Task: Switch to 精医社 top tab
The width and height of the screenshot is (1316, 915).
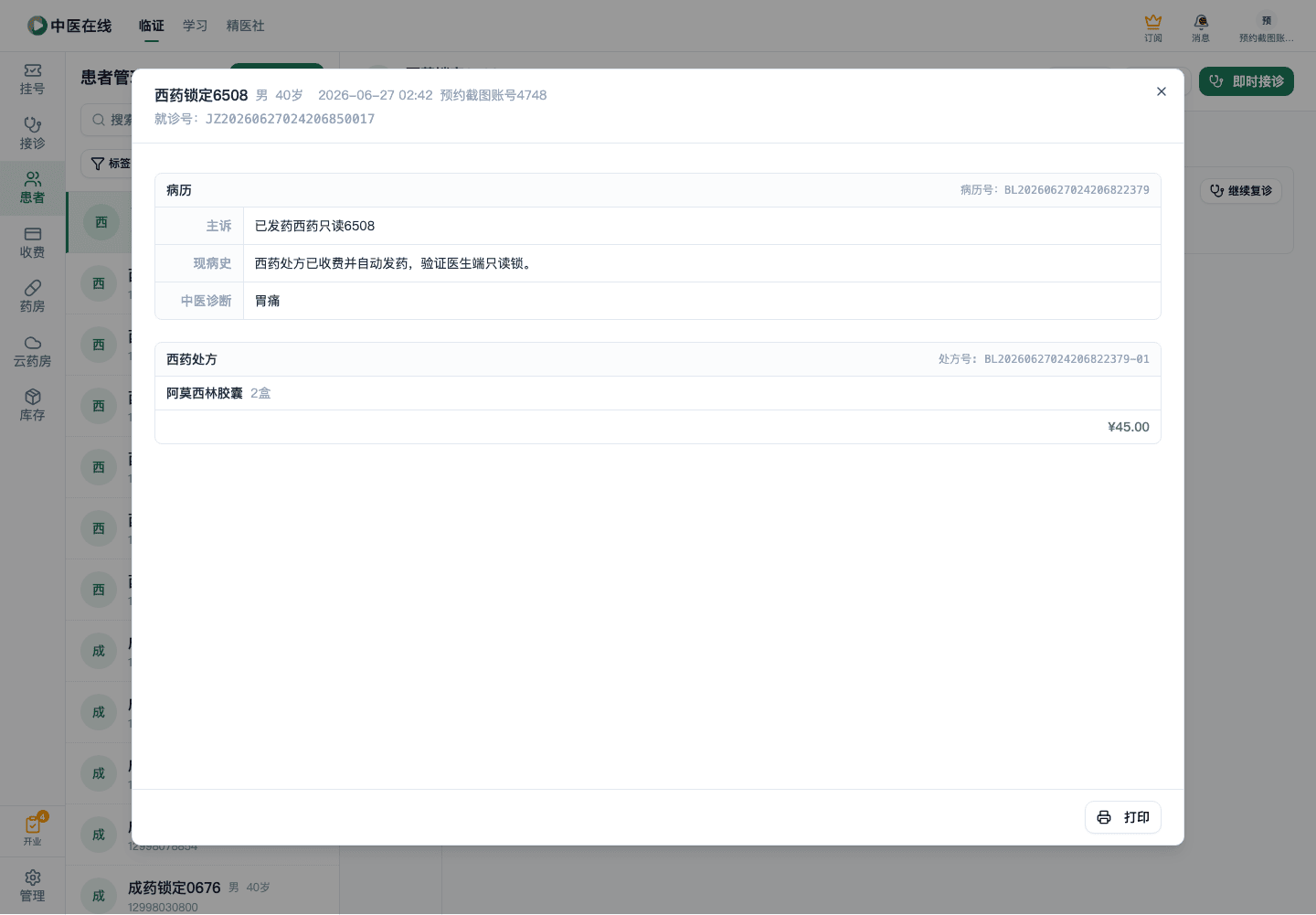Action: [x=246, y=26]
